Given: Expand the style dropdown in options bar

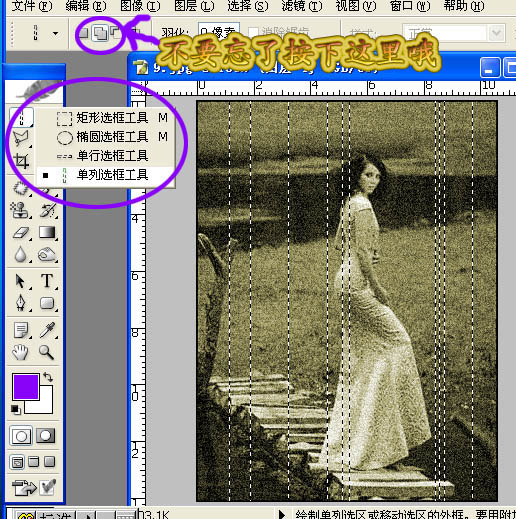Looking at the screenshot, I should click(496, 33).
